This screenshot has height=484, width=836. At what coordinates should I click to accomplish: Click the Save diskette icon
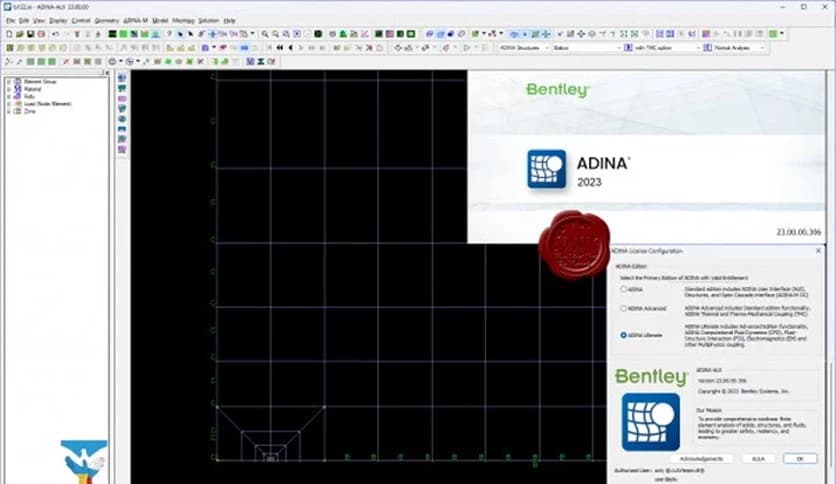(x=30, y=34)
